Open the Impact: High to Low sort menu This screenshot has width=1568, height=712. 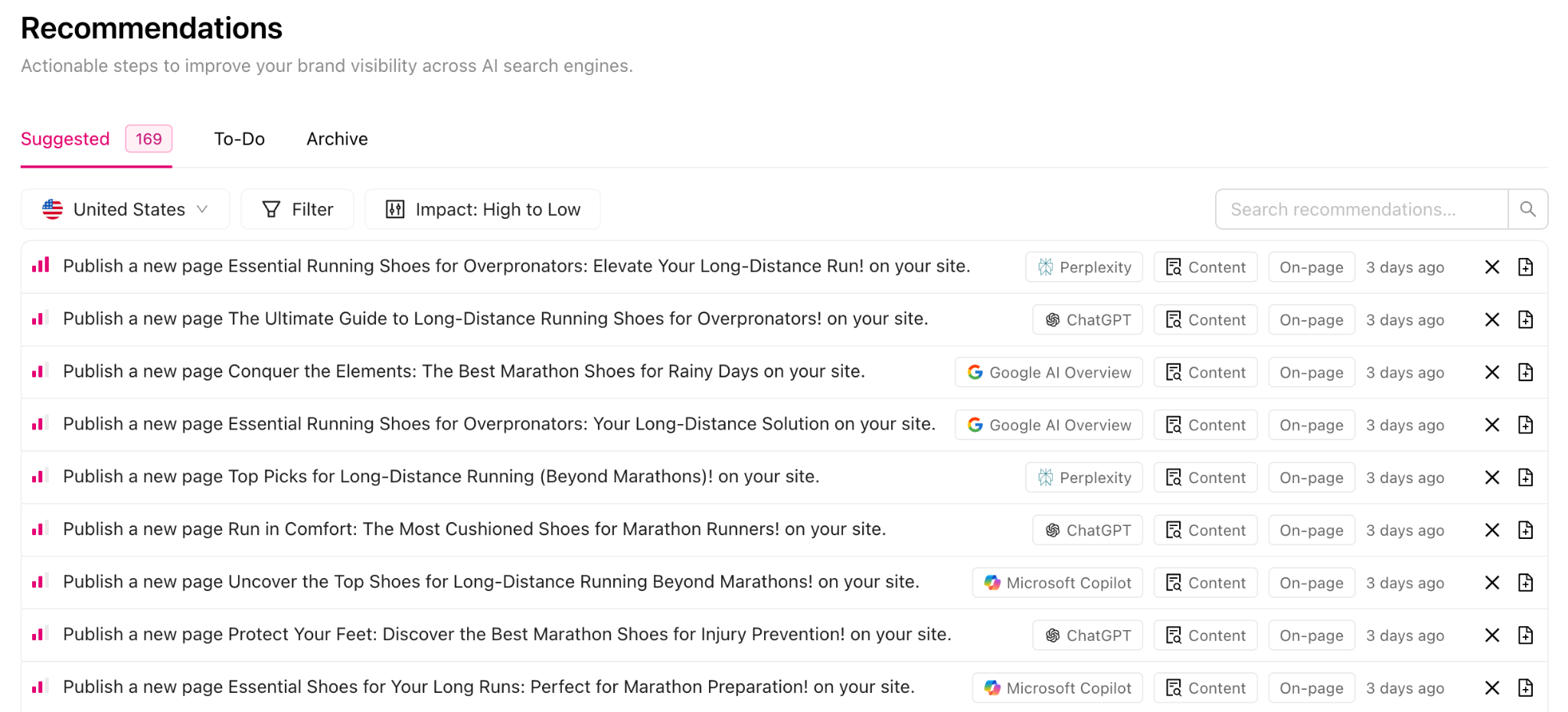[x=482, y=209]
